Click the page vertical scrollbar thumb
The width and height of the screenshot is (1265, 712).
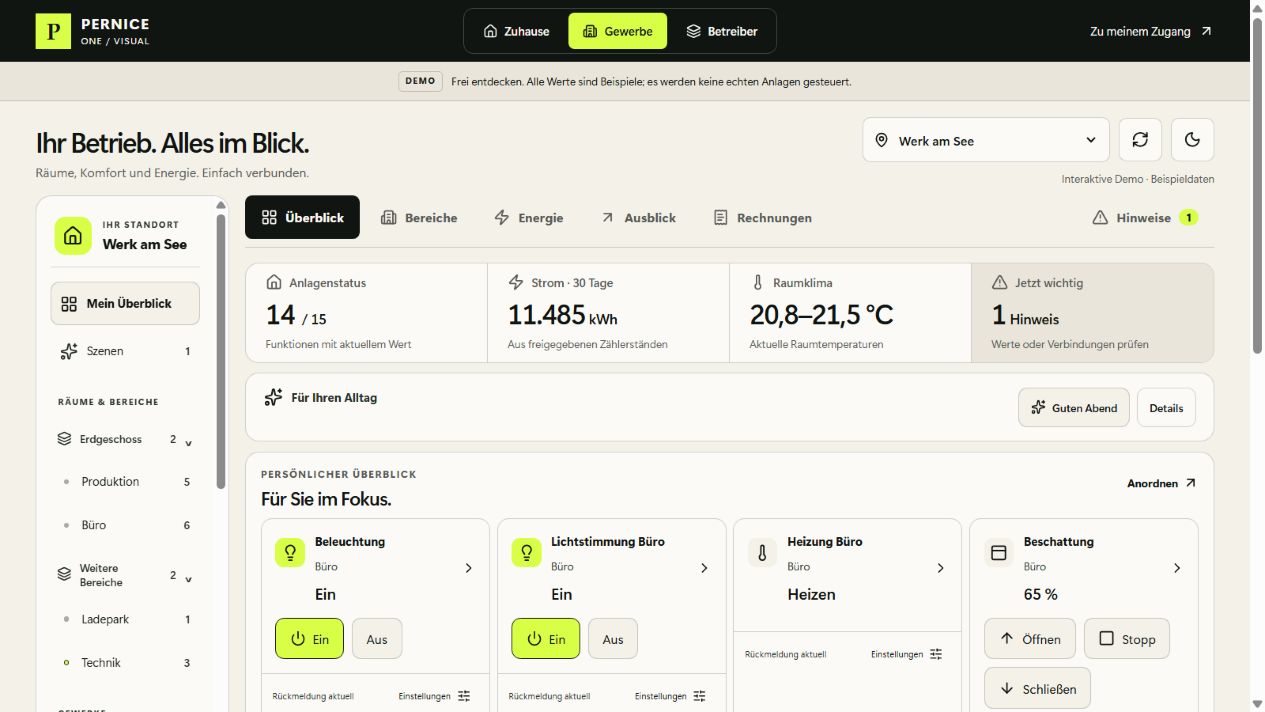click(x=1257, y=184)
